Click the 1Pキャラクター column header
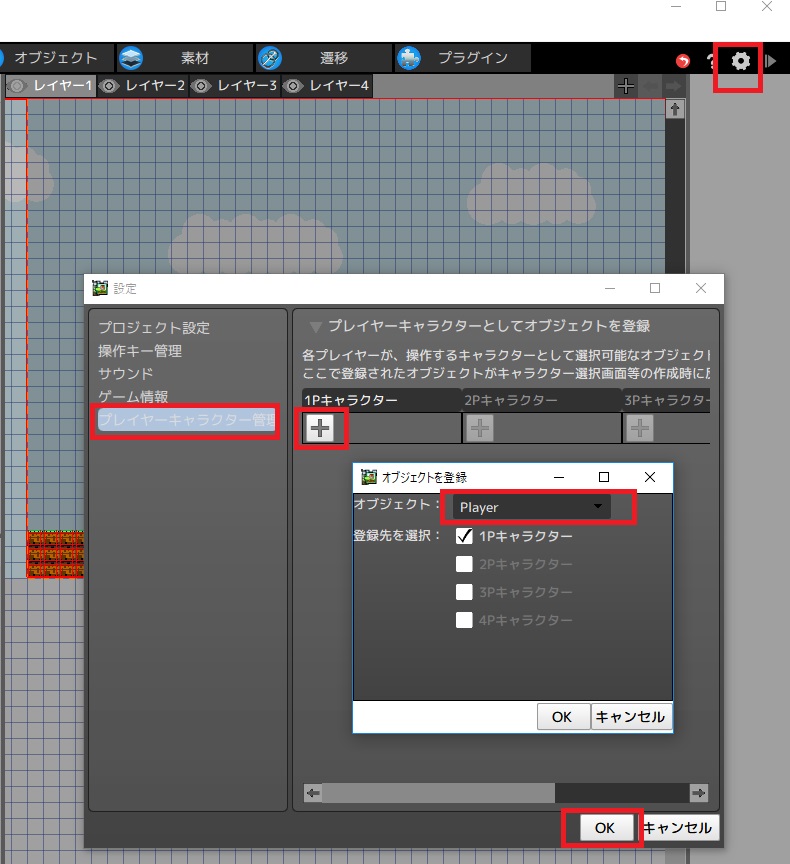 (x=381, y=400)
